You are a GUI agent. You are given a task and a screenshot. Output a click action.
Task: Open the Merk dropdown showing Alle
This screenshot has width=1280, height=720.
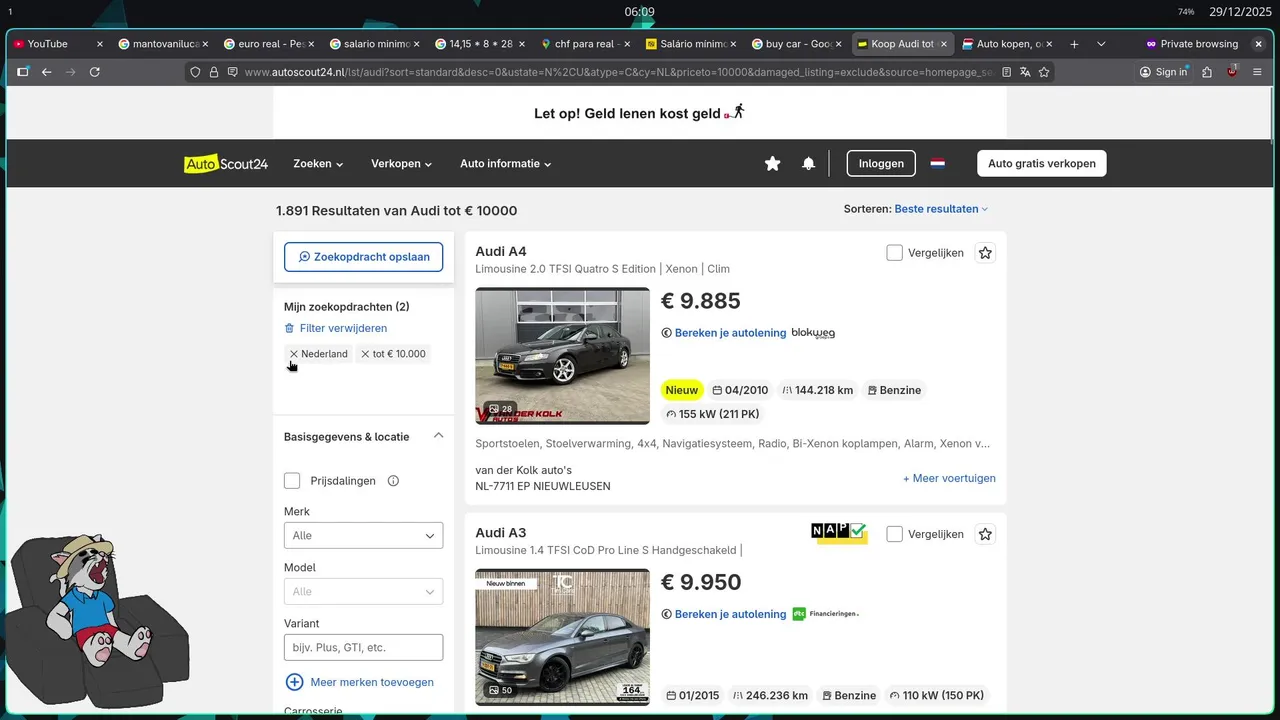click(x=363, y=536)
